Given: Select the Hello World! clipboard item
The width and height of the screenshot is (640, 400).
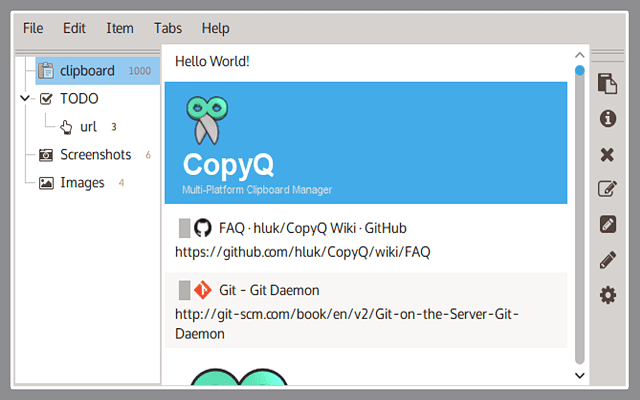Looking at the screenshot, I should [212, 62].
